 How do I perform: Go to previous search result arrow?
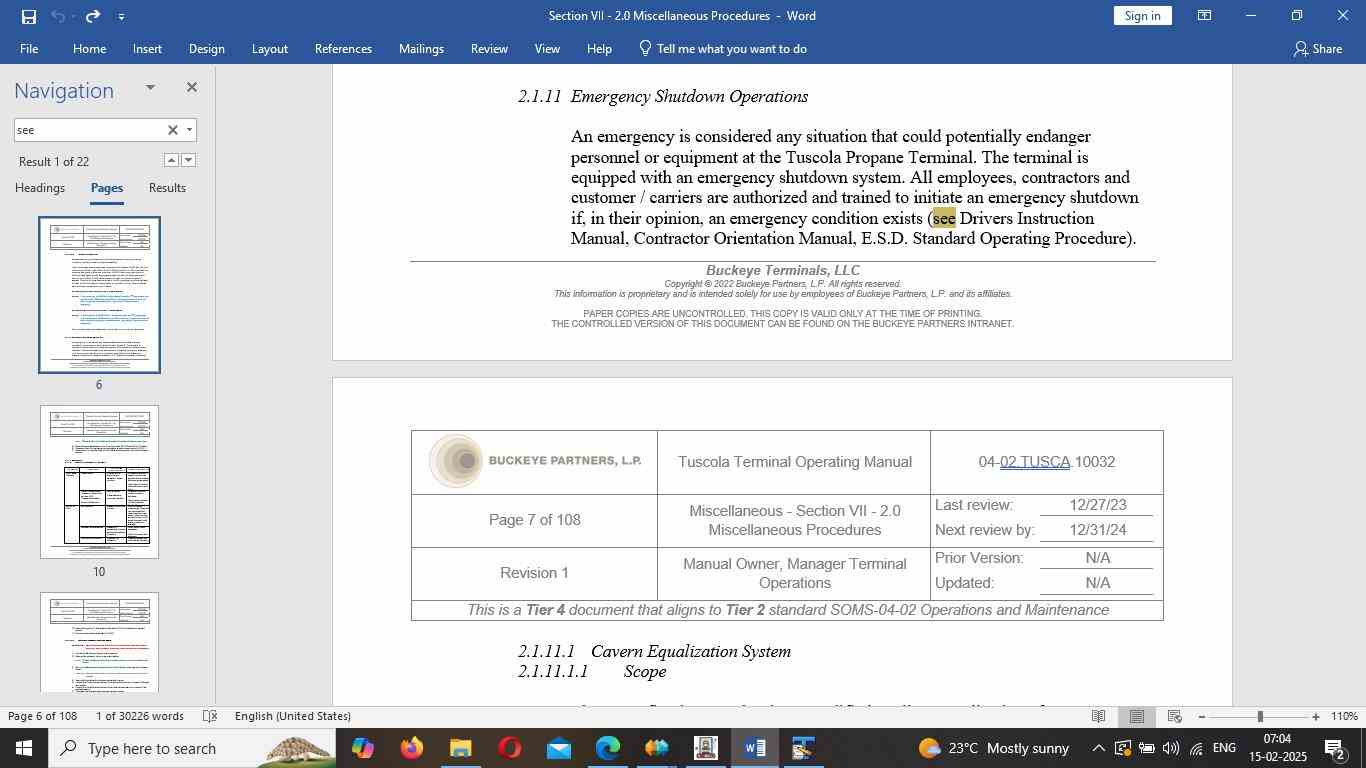click(x=171, y=160)
